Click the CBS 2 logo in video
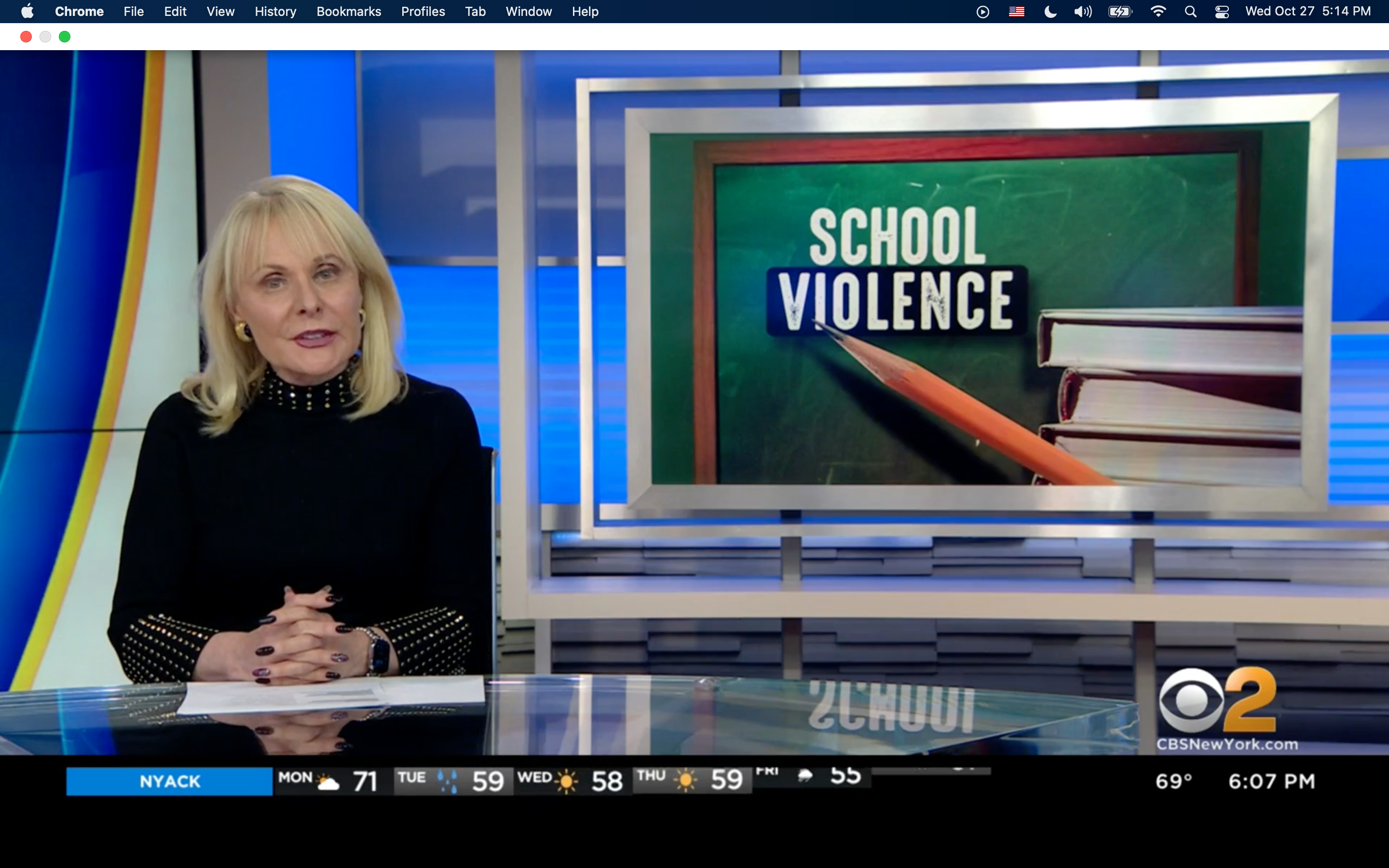This screenshot has height=868, width=1389. click(x=1217, y=700)
